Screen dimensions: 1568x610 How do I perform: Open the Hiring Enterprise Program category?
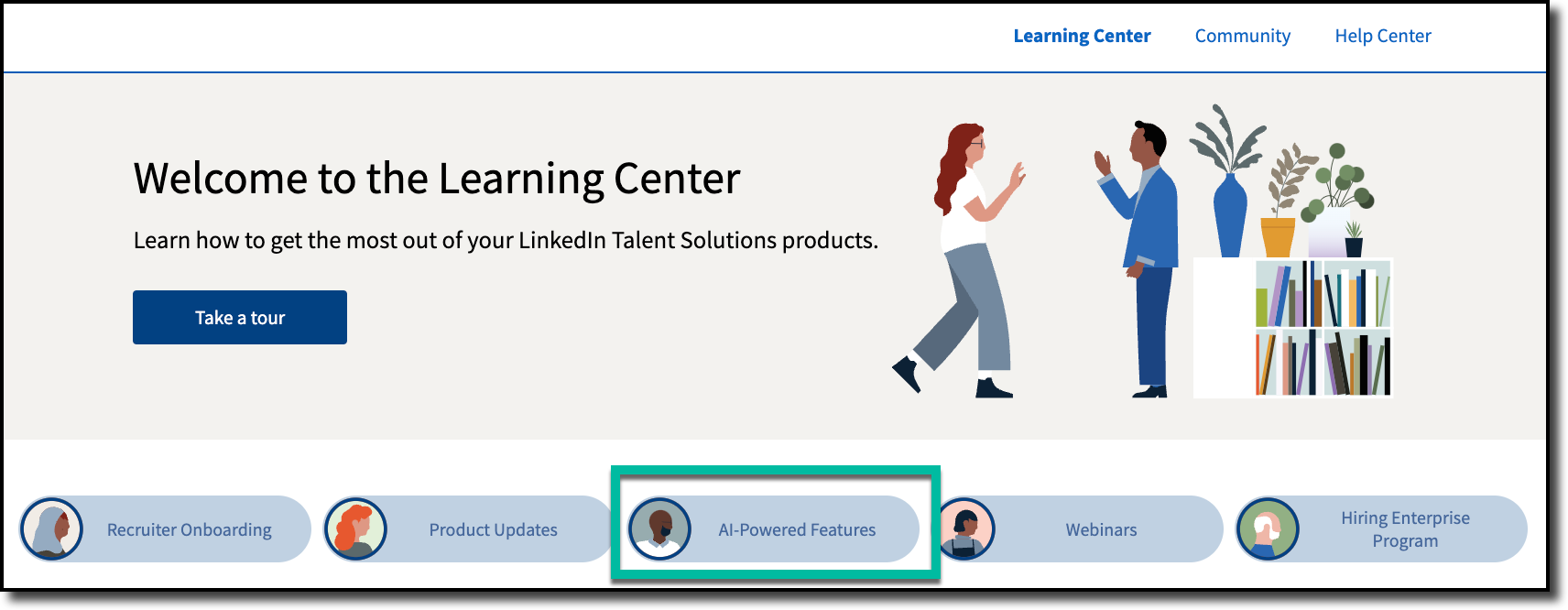coord(1381,529)
